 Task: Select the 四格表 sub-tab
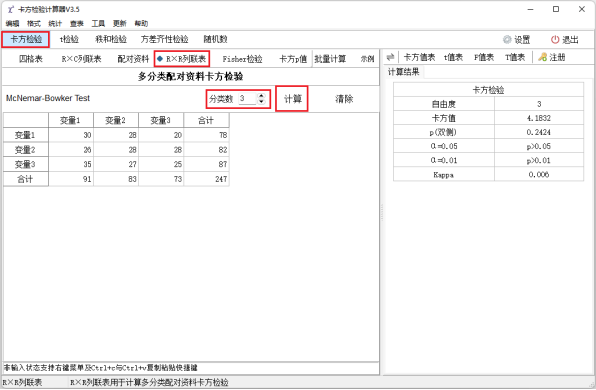click(31, 59)
